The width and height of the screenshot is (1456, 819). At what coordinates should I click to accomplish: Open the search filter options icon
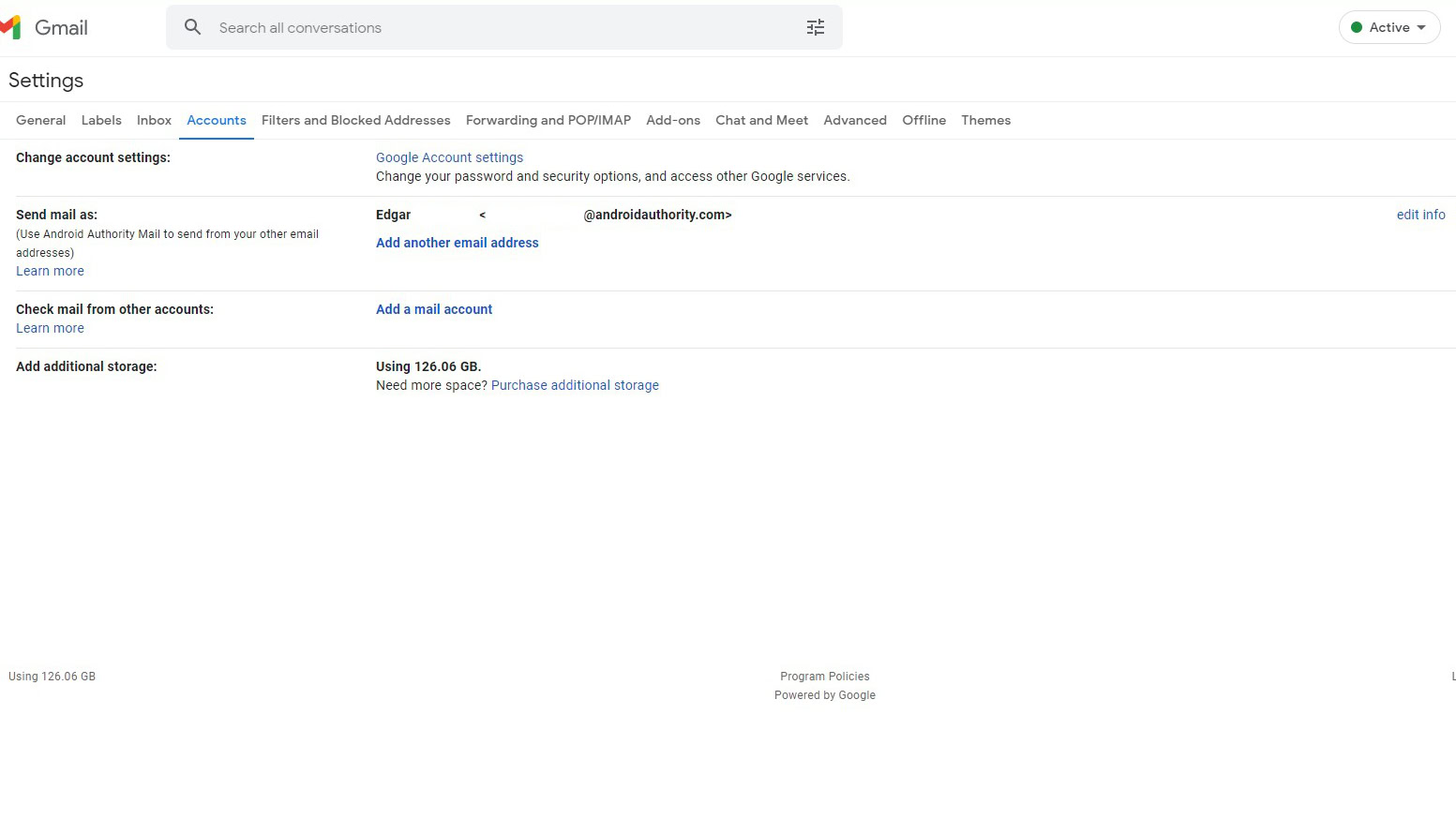[x=816, y=27]
